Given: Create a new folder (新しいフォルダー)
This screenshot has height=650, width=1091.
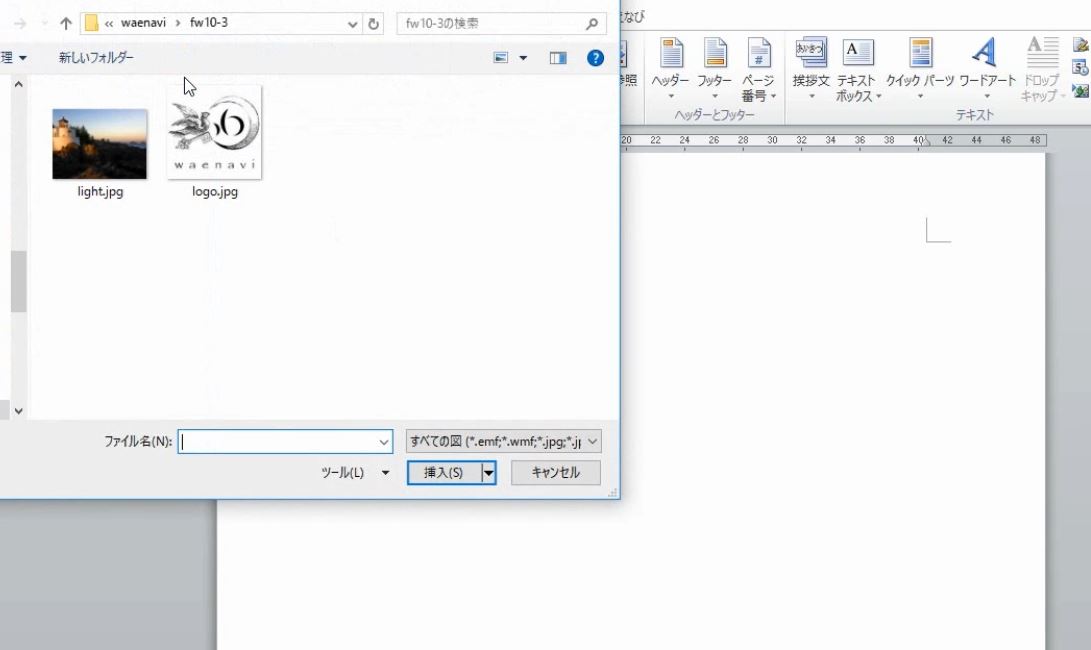Looking at the screenshot, I should (x=96, y=58).
